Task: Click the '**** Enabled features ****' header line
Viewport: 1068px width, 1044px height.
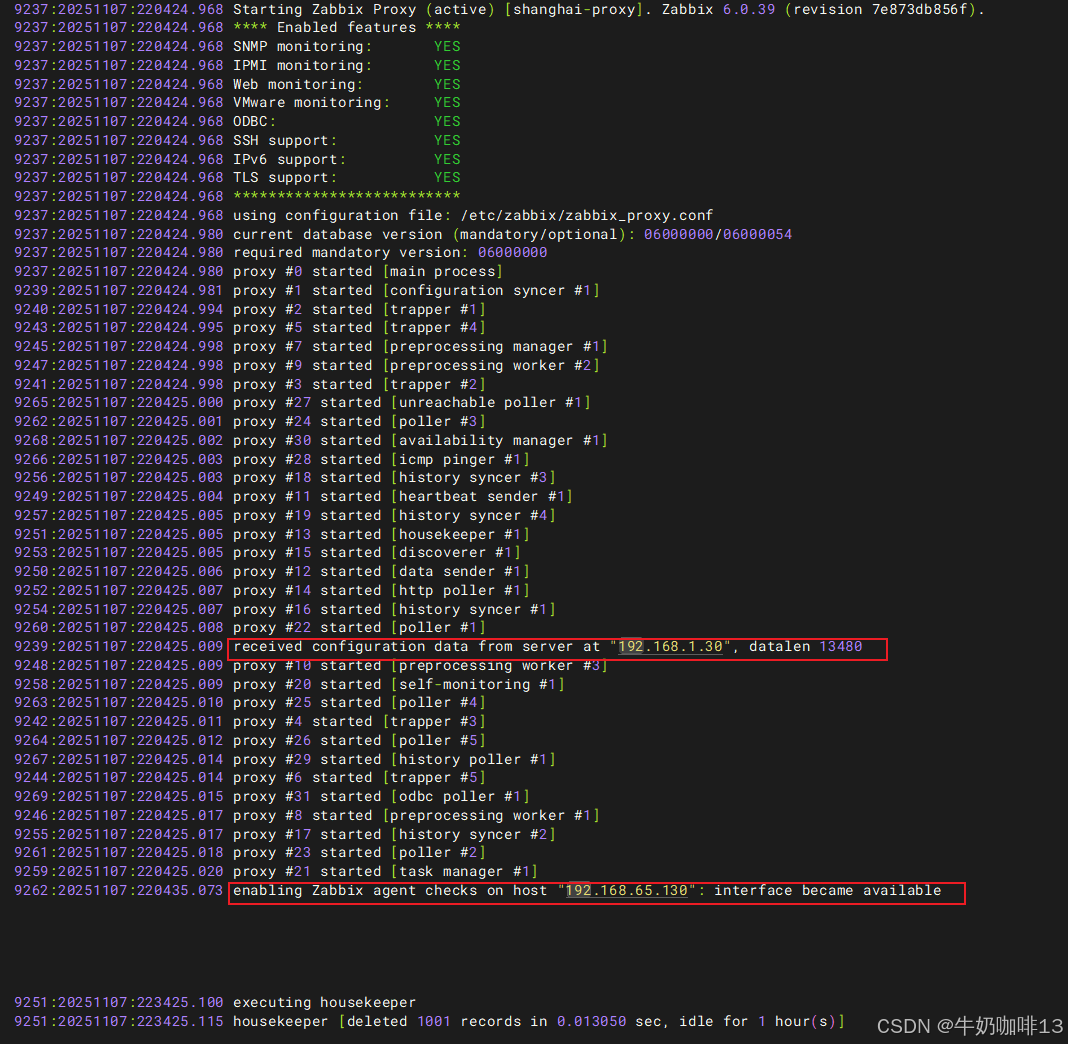Action: 237,27
